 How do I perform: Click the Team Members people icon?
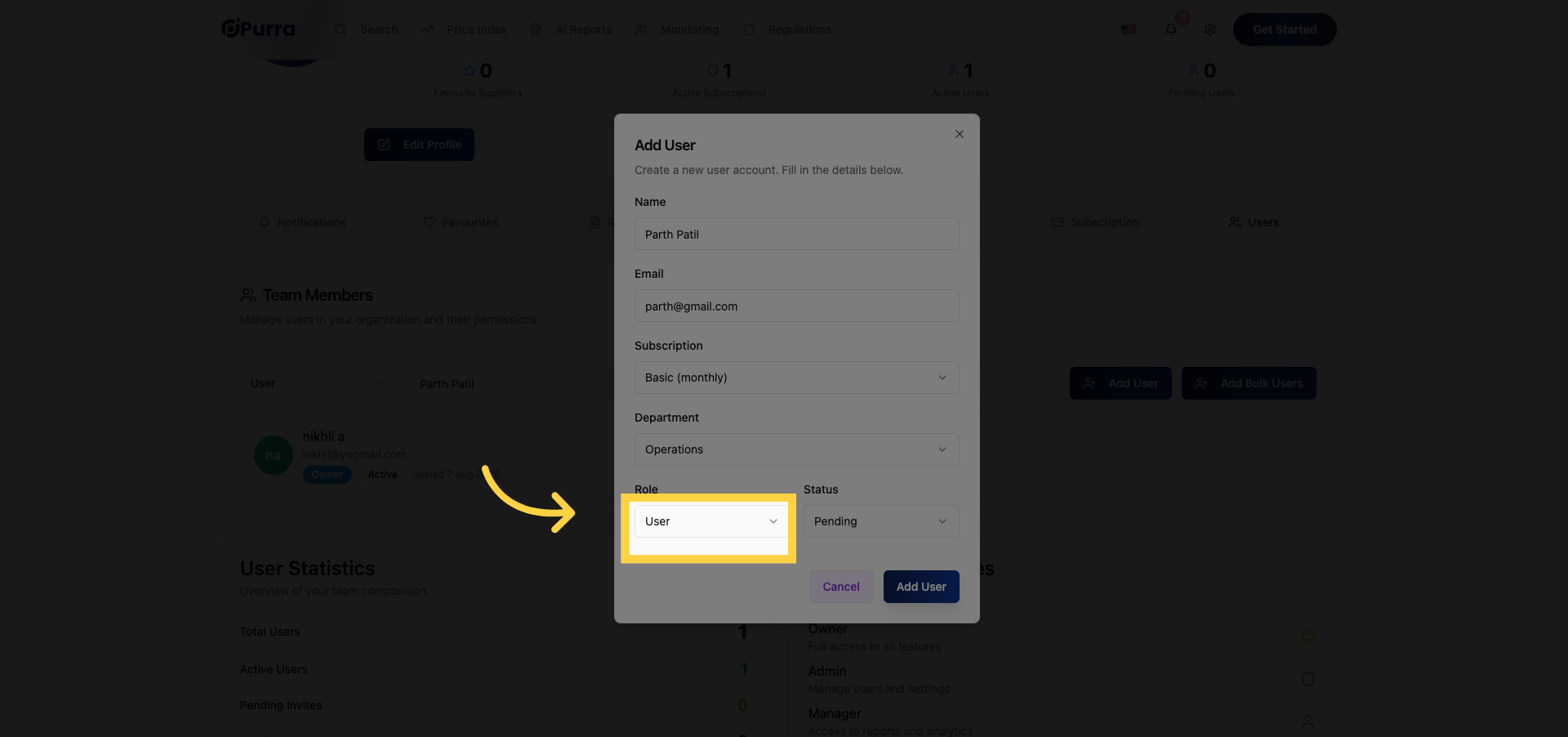248,295
